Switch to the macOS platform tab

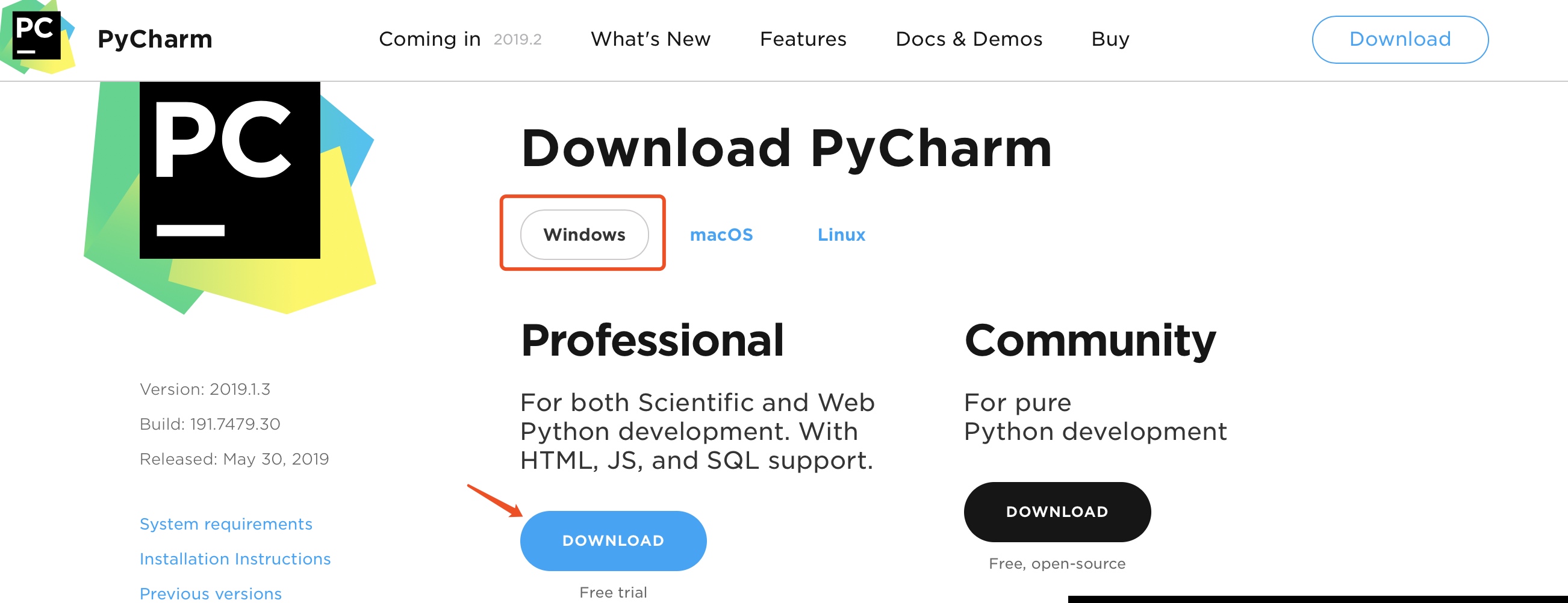(721, 234)
